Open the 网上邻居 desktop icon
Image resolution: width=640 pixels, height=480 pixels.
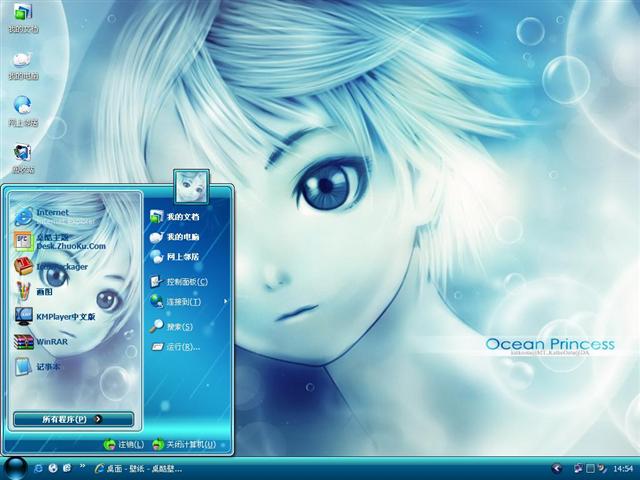[x=23, y=111]
